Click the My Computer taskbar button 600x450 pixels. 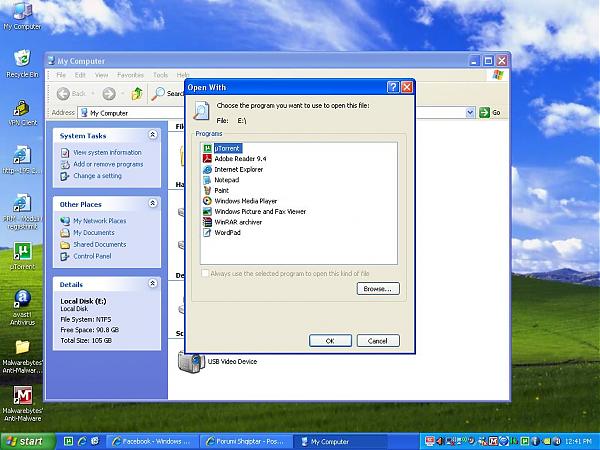(340, 442)
